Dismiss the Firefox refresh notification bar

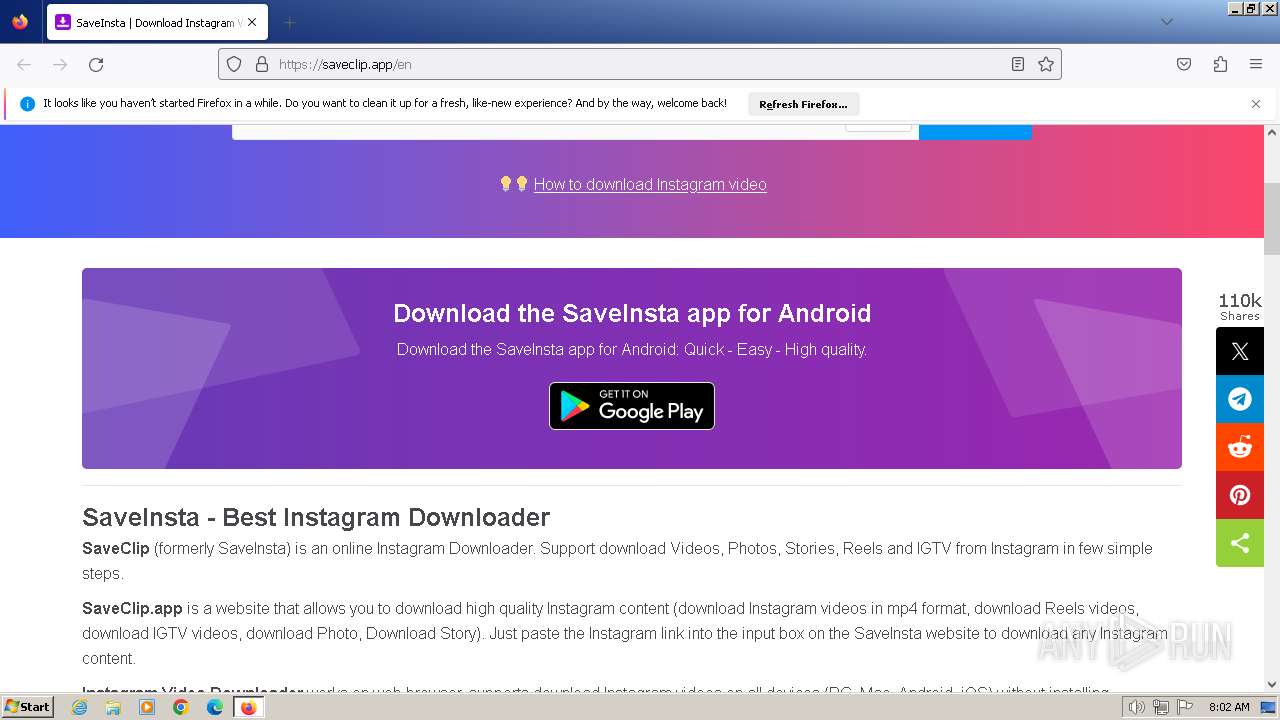click(x=1256, y=104)
